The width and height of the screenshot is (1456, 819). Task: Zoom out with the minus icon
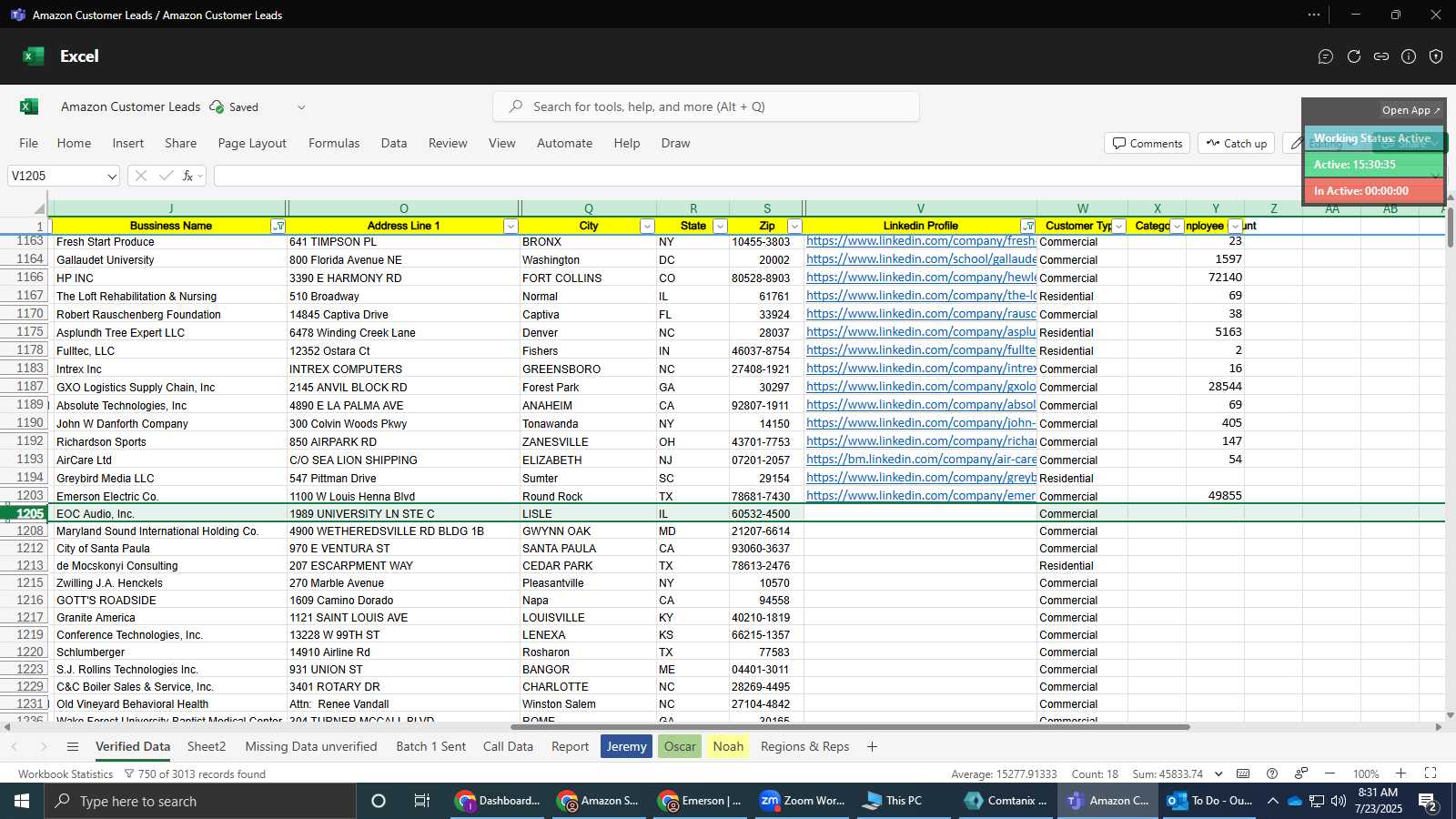click(1330, 773)
